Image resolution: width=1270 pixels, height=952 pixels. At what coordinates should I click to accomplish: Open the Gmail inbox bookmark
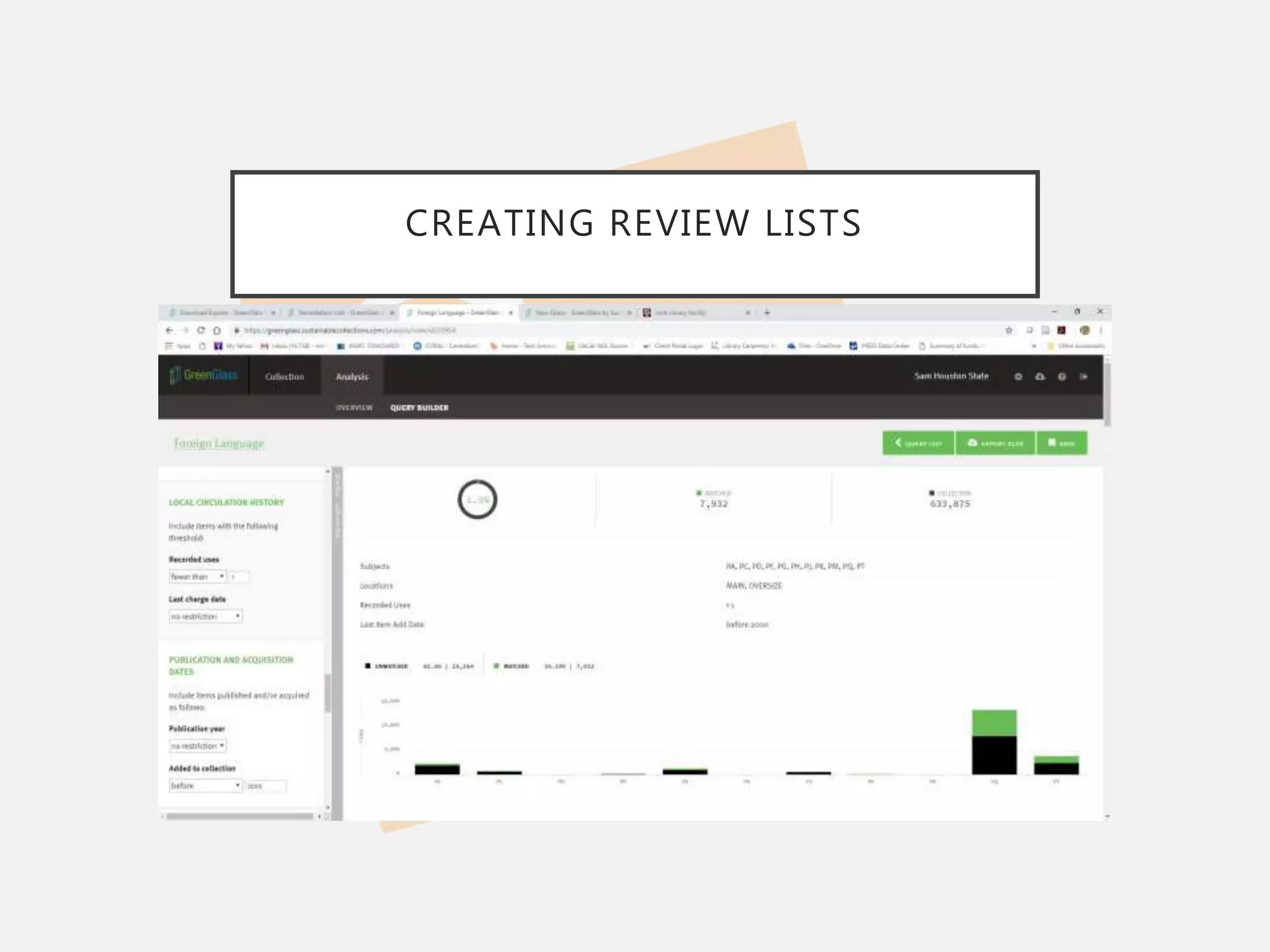tap(293, 346)
